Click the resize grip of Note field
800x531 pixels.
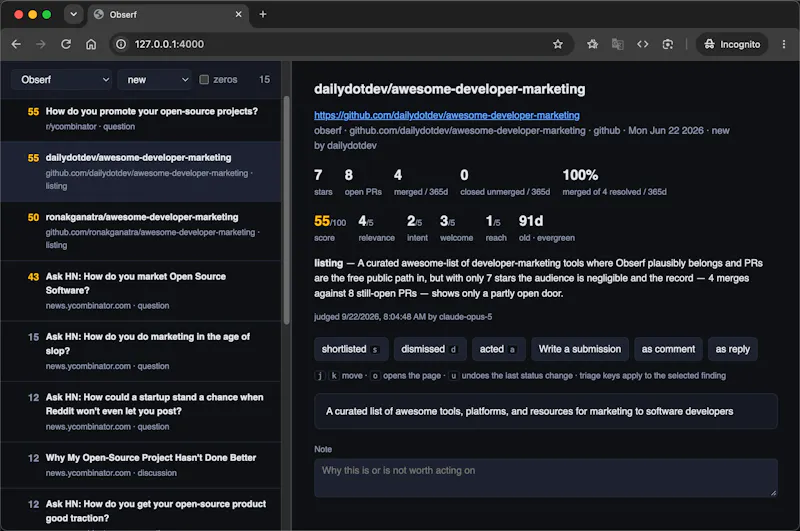(x=773, y=493)
